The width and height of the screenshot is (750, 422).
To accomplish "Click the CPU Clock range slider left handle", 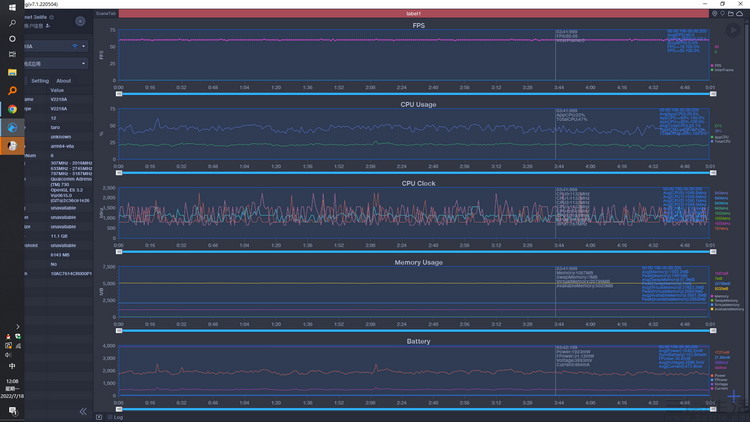I will click(119, 252).
